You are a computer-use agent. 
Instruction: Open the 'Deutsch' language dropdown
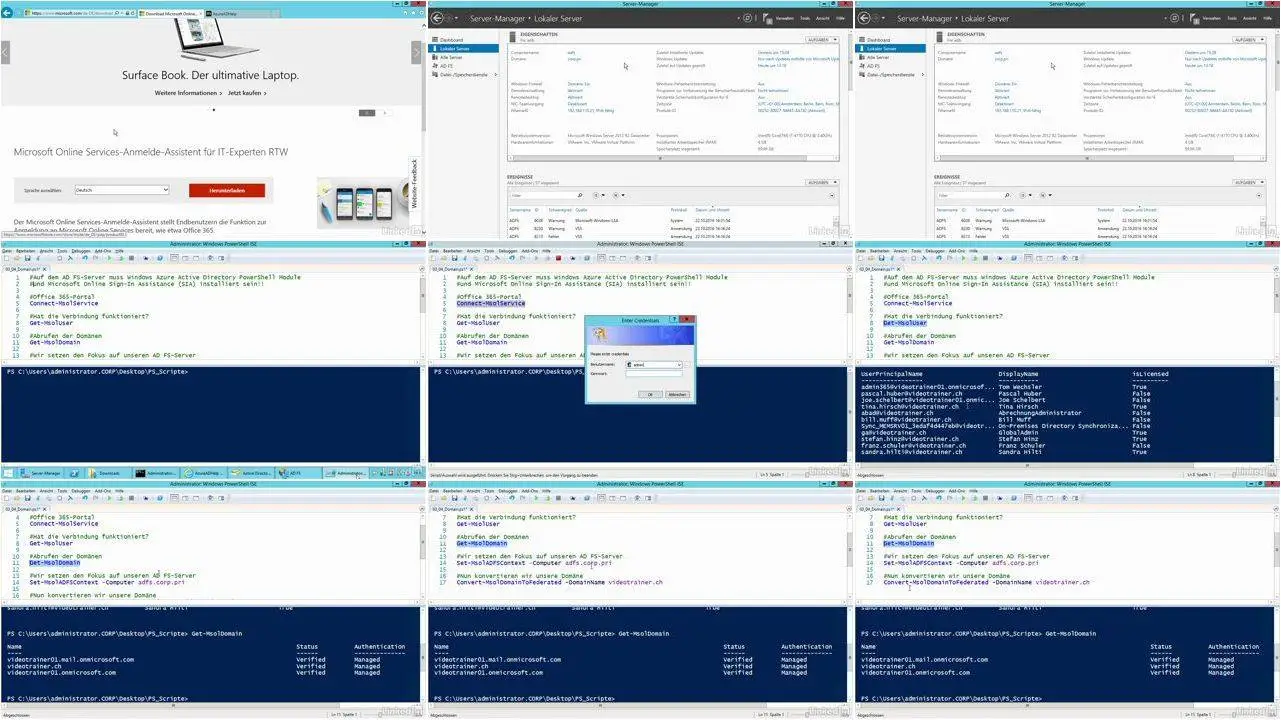121,189
